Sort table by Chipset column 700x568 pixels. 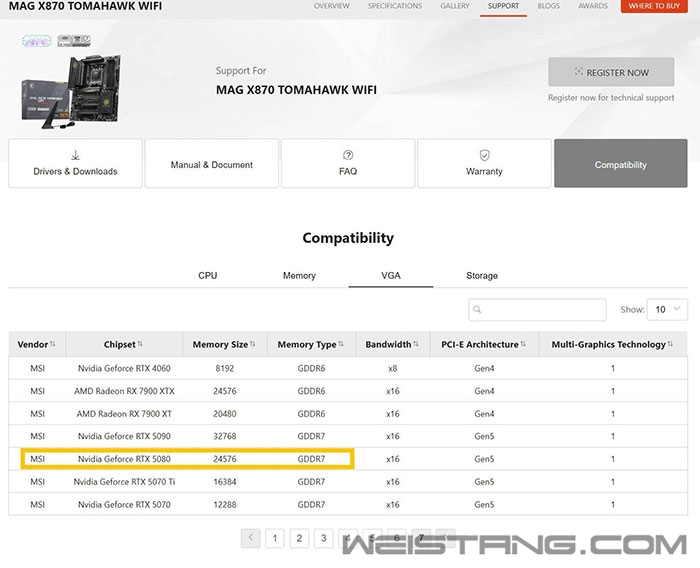coord(124,344)
